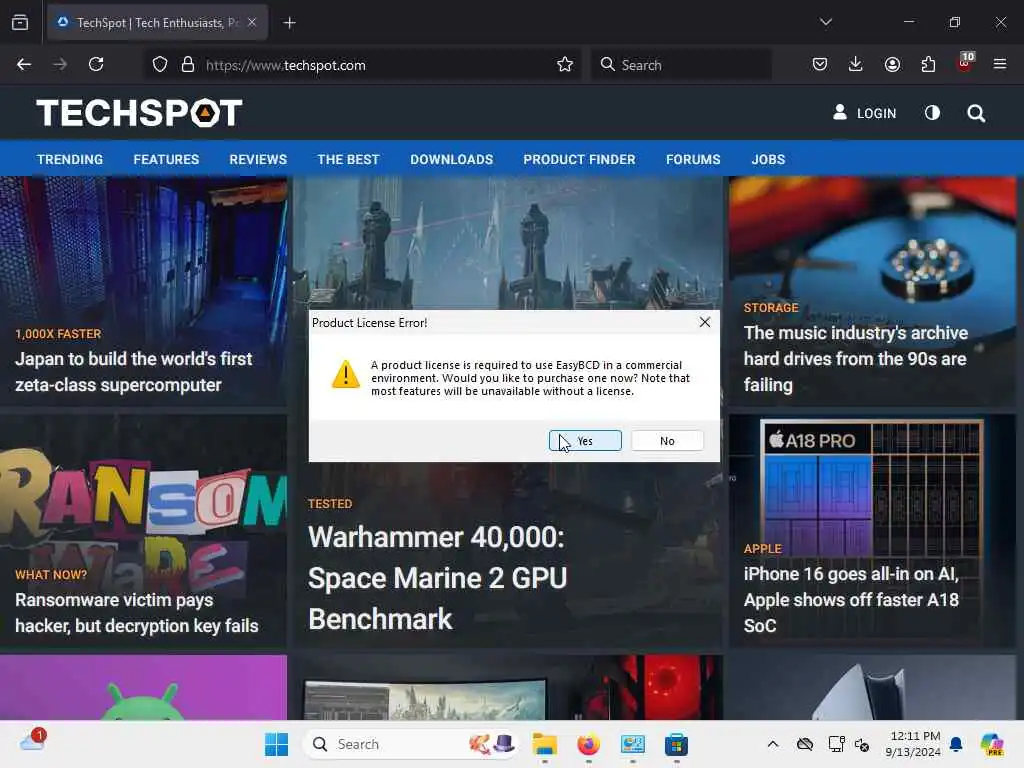Click the TechSpot logo
Screen dimensions: 1024x768
pos(139,112)
